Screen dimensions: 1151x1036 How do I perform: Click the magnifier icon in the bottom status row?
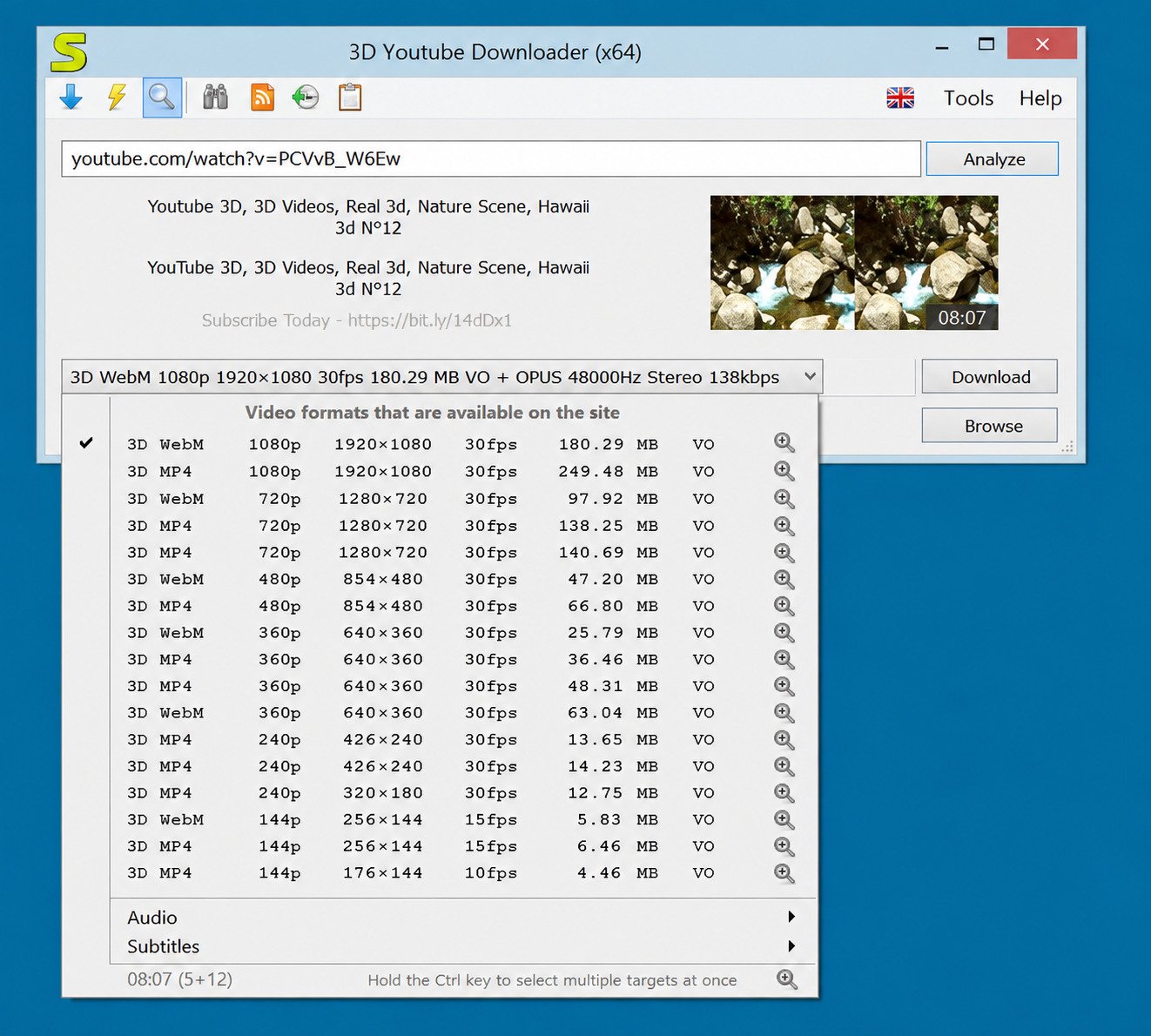click(x=787, y=979)
